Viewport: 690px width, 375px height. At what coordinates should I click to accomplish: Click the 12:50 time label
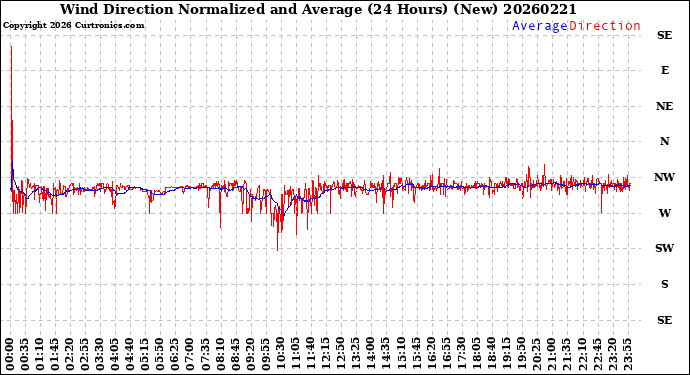341,355
